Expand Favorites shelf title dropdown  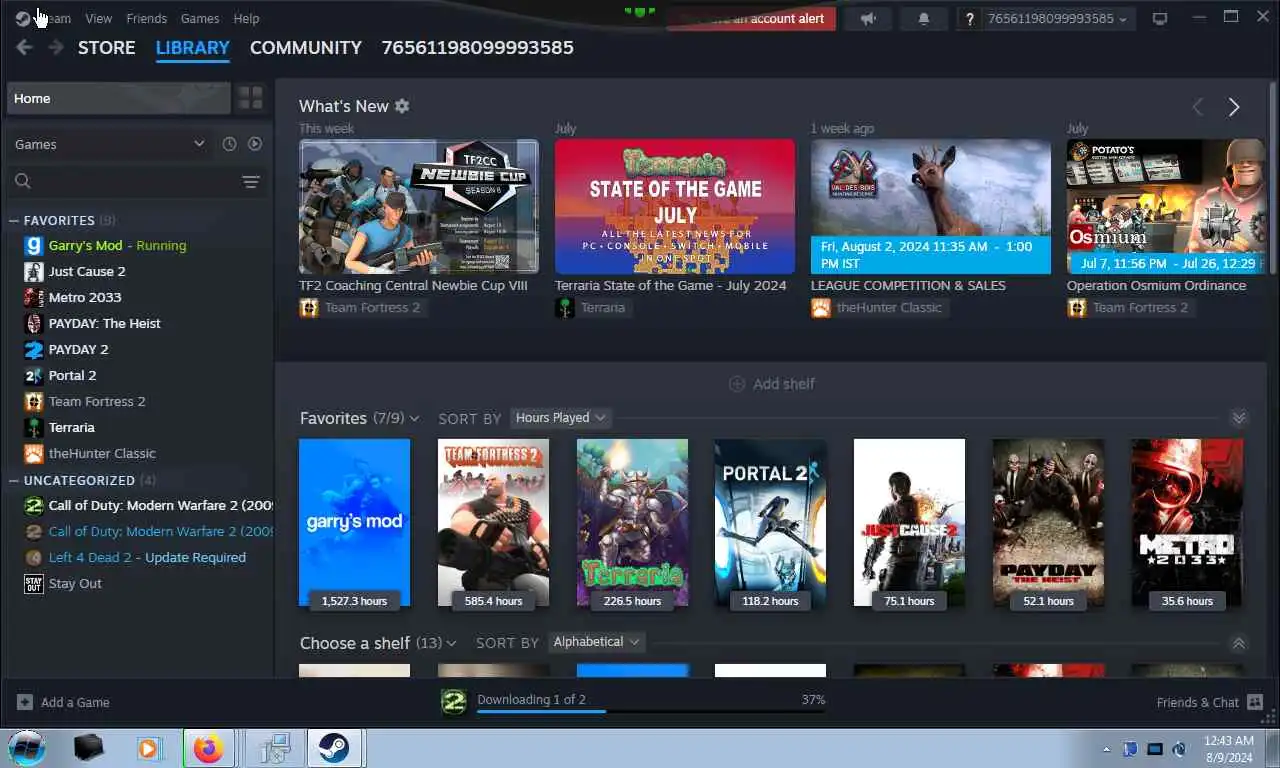click(x=414, y=418)
